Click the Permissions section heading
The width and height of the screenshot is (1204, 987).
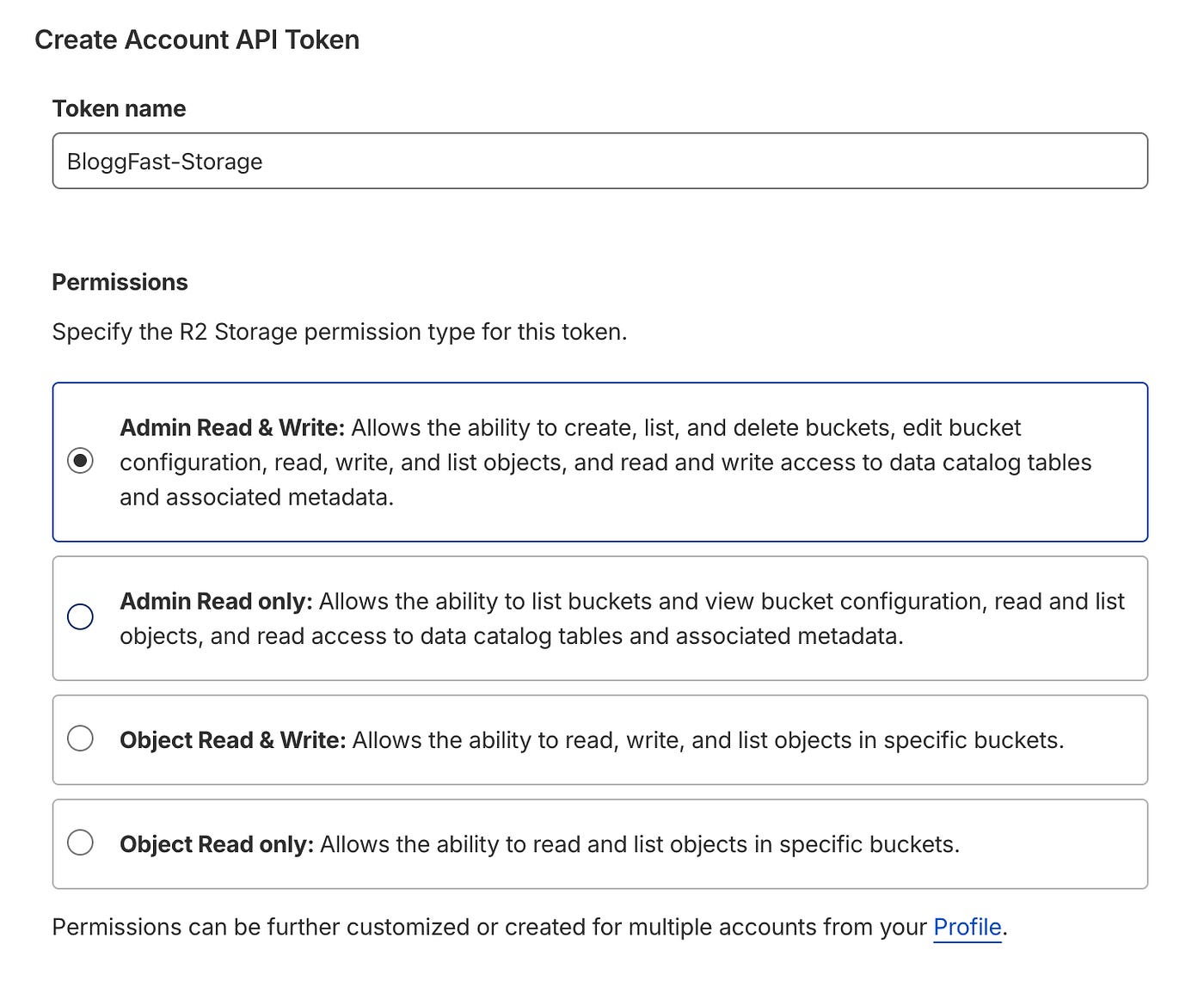(120, 281)
